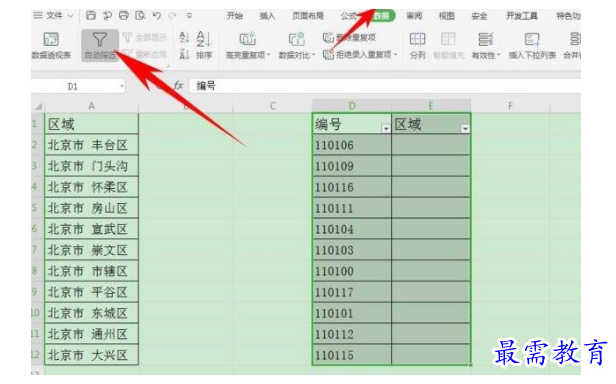Switch to the 开发工具 tab
Image resolution: width=616 pixels, height=384 pixels.
522,16
